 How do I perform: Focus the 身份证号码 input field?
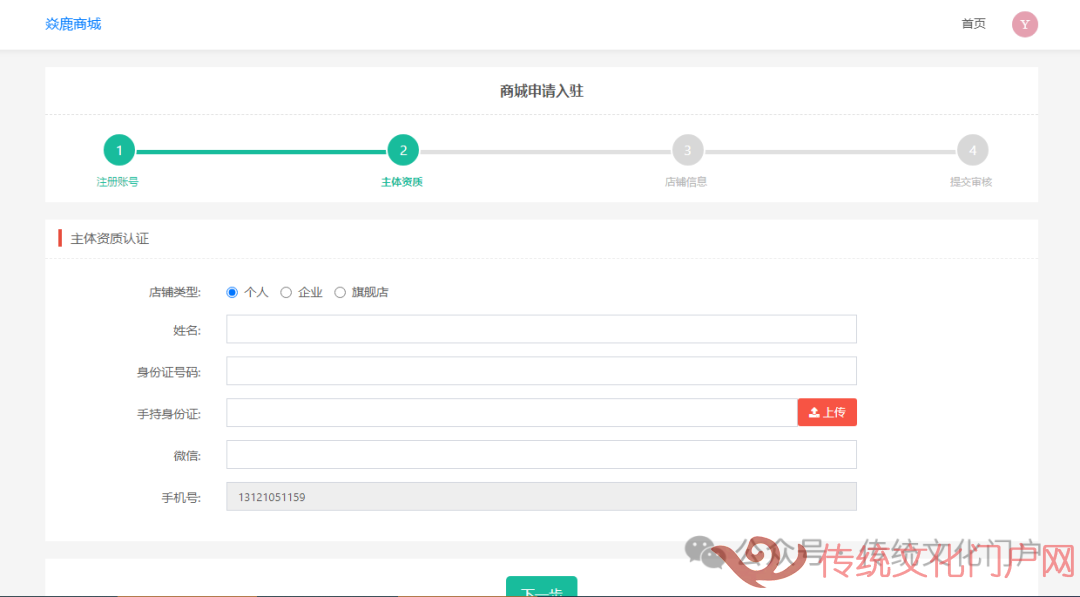(x=541, y=371)
